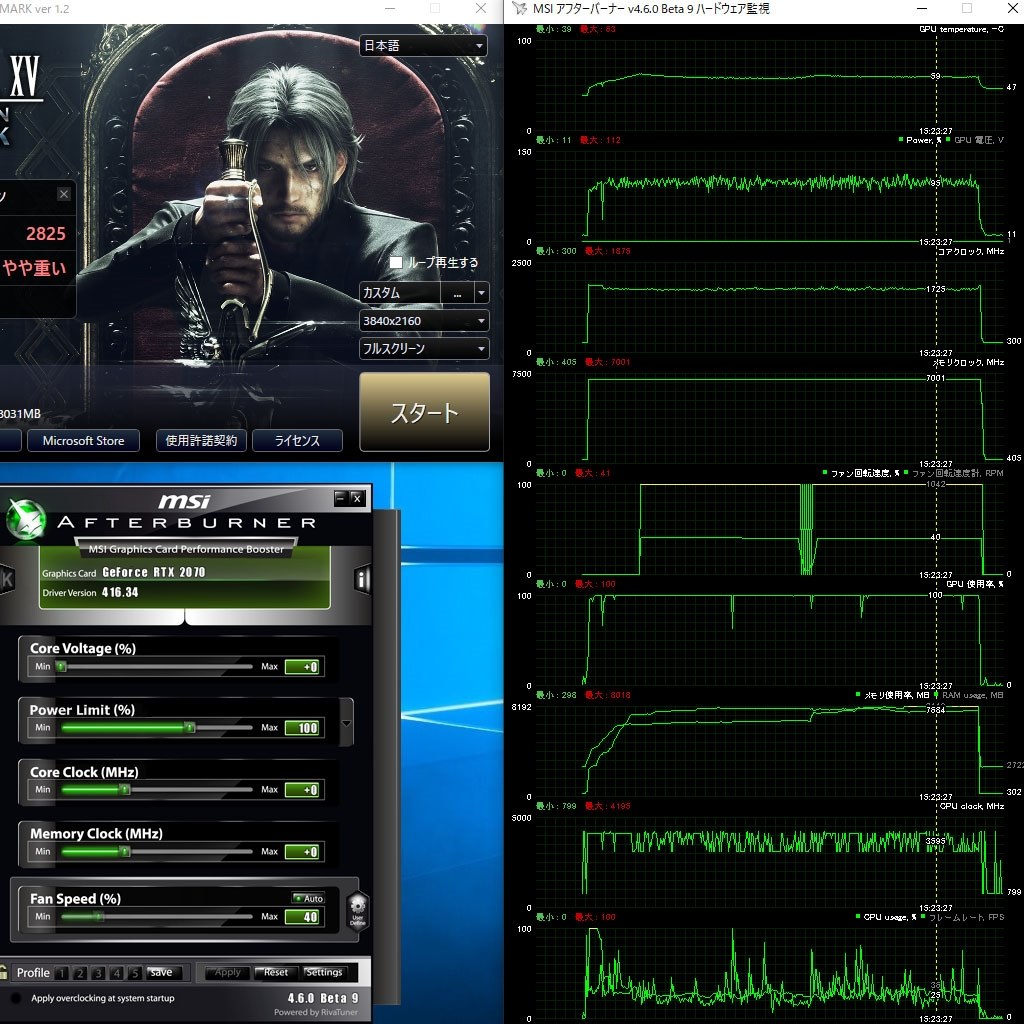This screenshot has width=1024, height=1024.
Task: Select profile slot 2
Action: coord(80,973)
